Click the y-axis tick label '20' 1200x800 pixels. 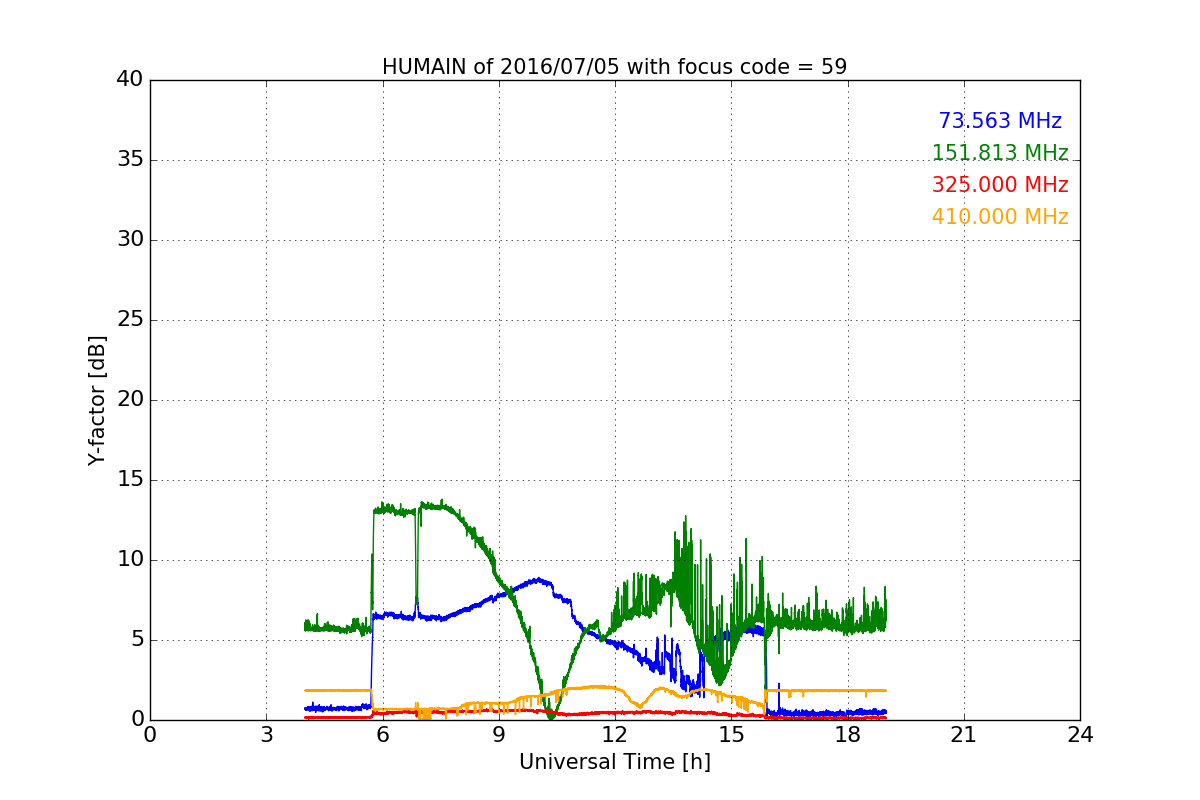click(x=130, y=400)
